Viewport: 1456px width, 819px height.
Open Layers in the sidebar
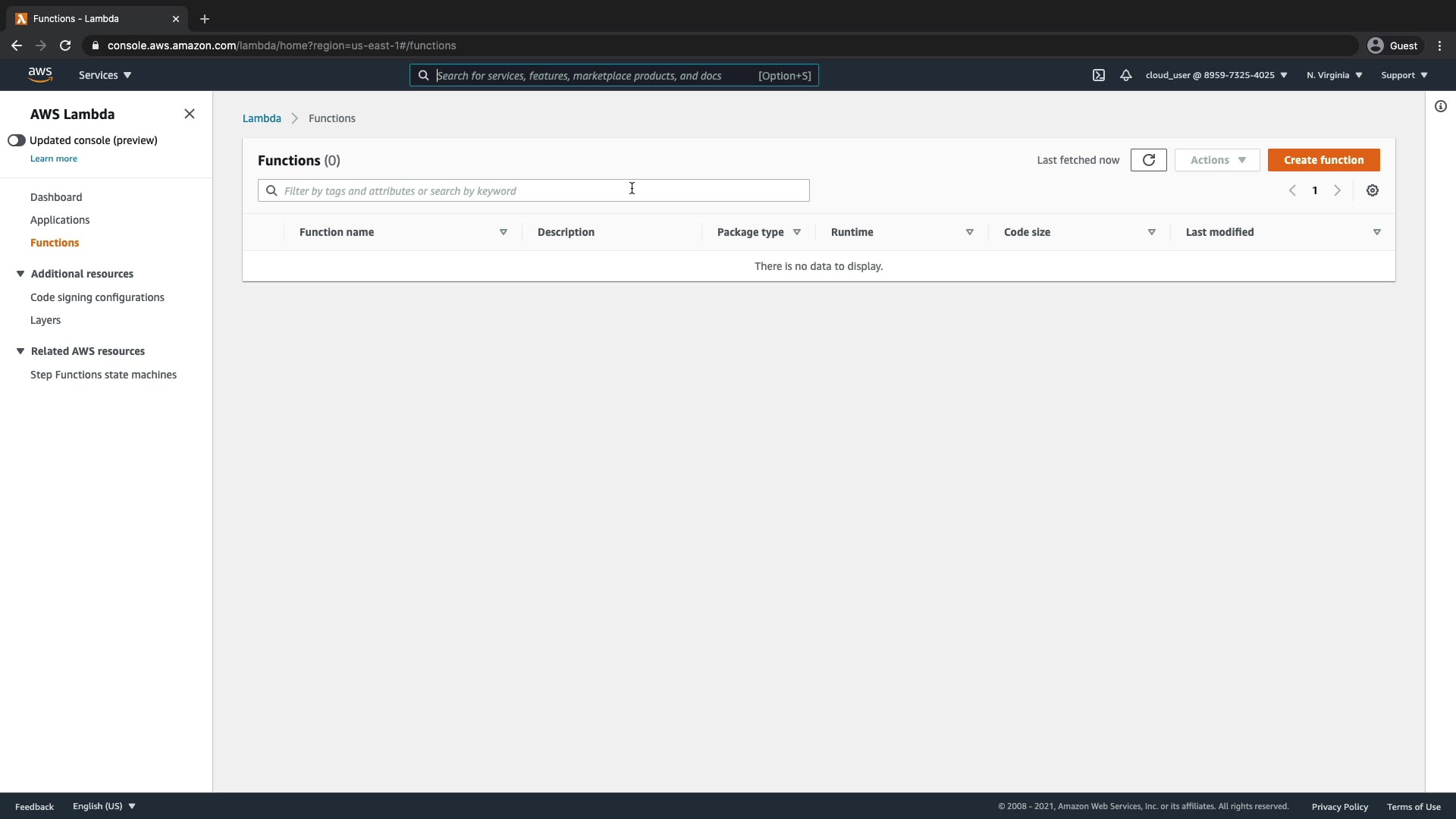[45, 320]
